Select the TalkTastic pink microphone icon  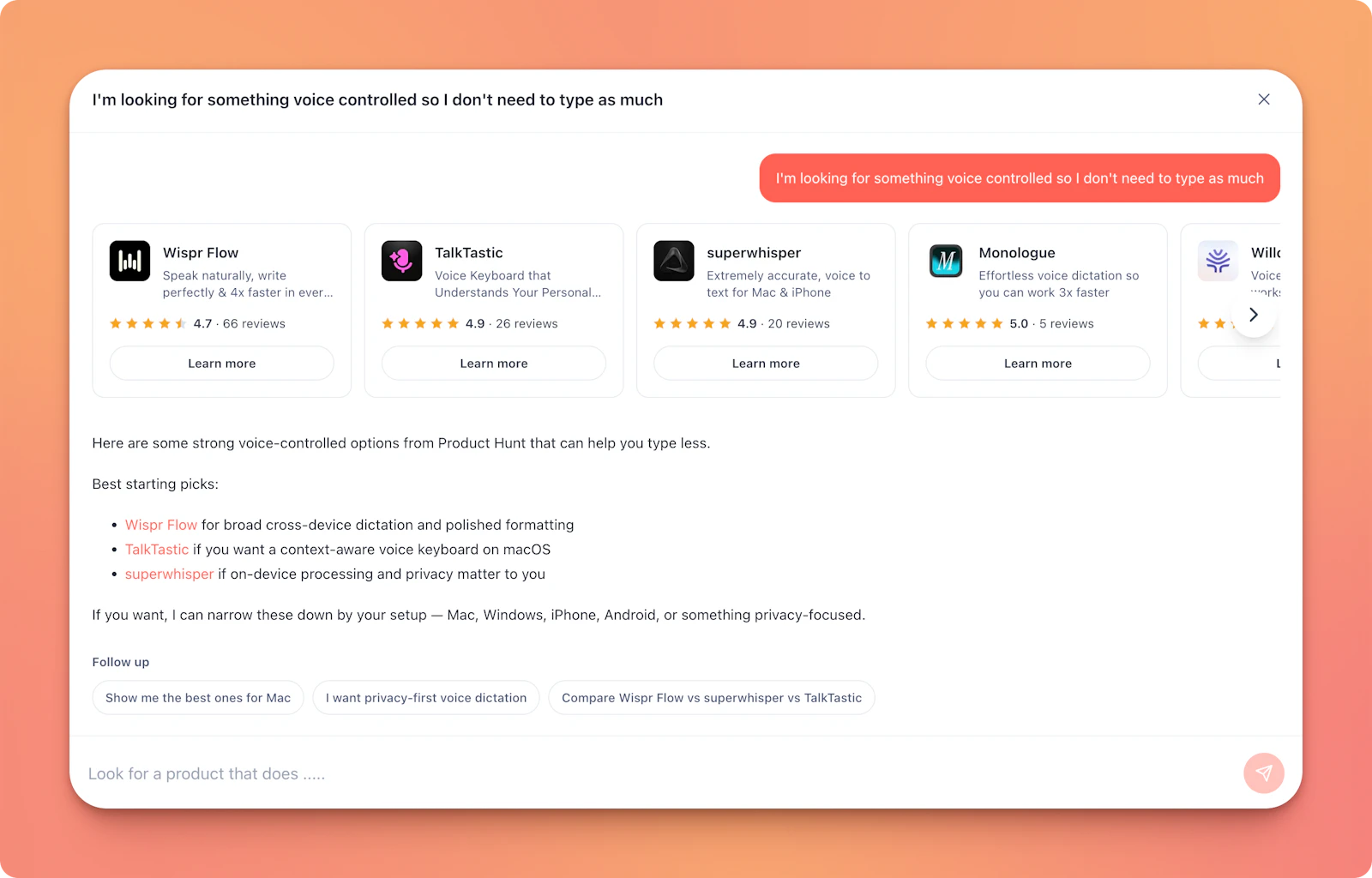[x=401, y=262]
